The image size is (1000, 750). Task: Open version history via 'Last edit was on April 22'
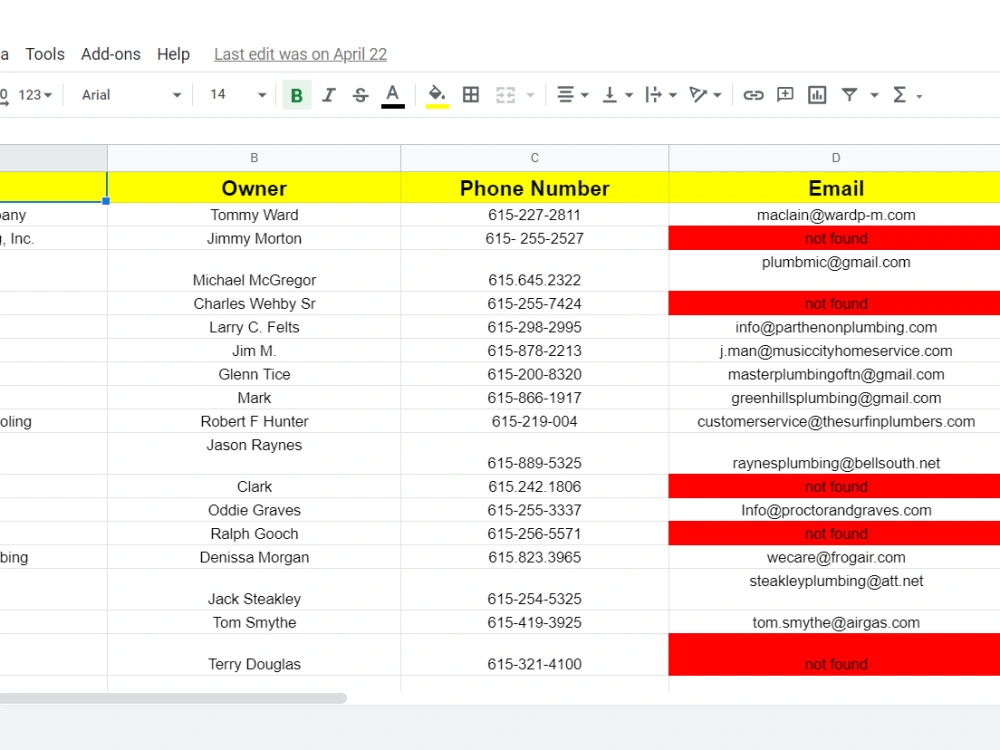(299, 54)
